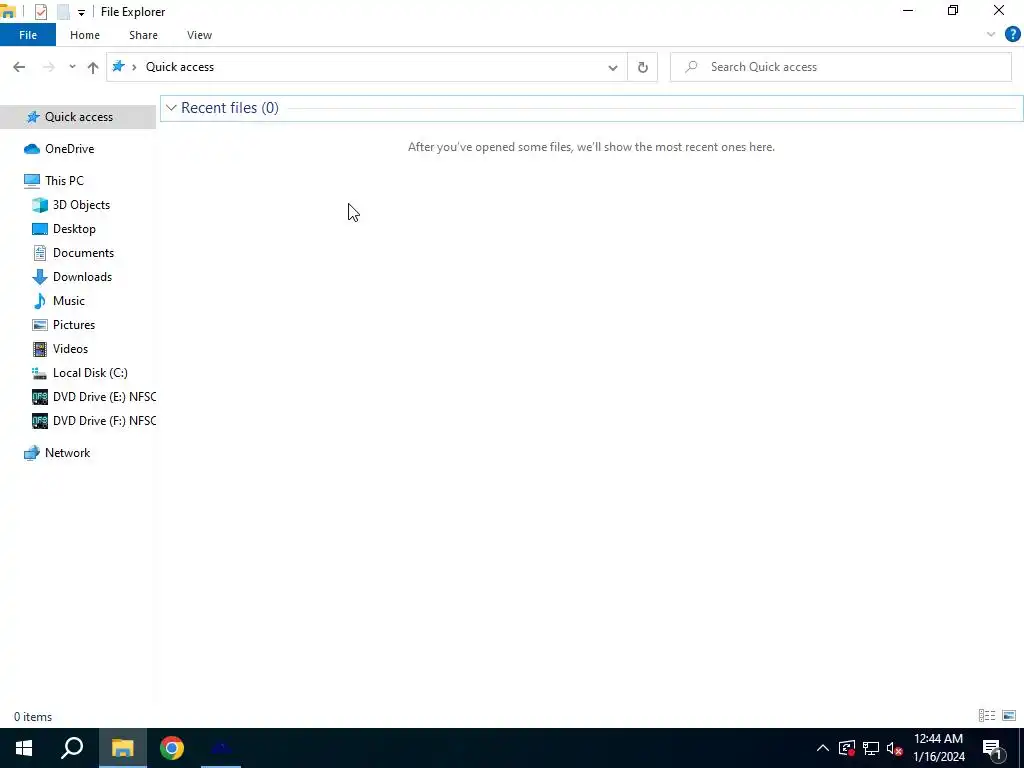Open DVD Drive (E:) in sidebar
The height and width of the screenshot is (768, 1024).
[x=104, y=397]
